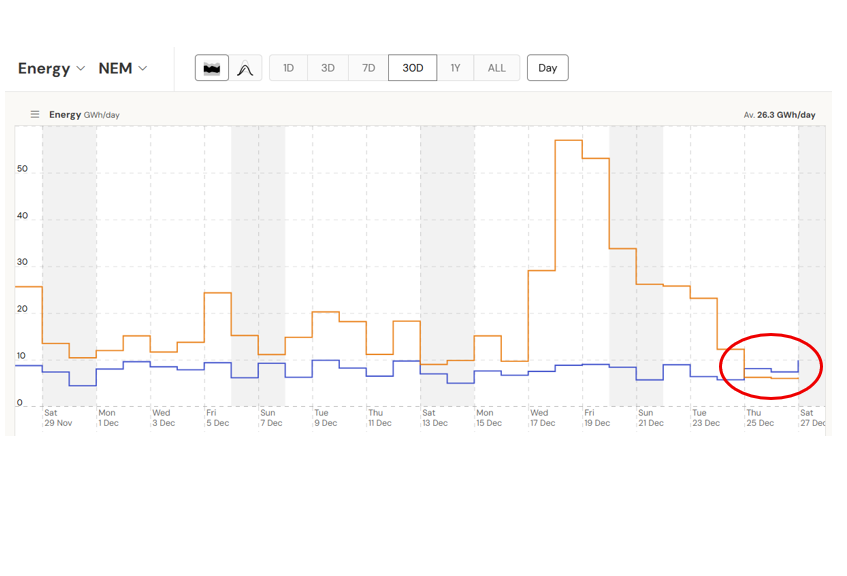Select the stacked area chart icon
847x576 pixels.
click(x=212, y=68)
